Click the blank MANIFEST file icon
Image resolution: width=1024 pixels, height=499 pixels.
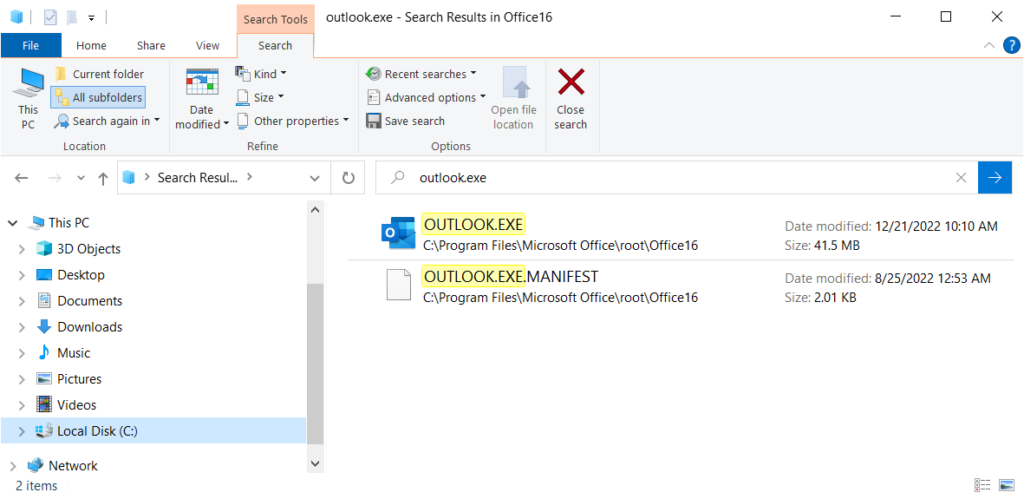(x=398, y=285)
